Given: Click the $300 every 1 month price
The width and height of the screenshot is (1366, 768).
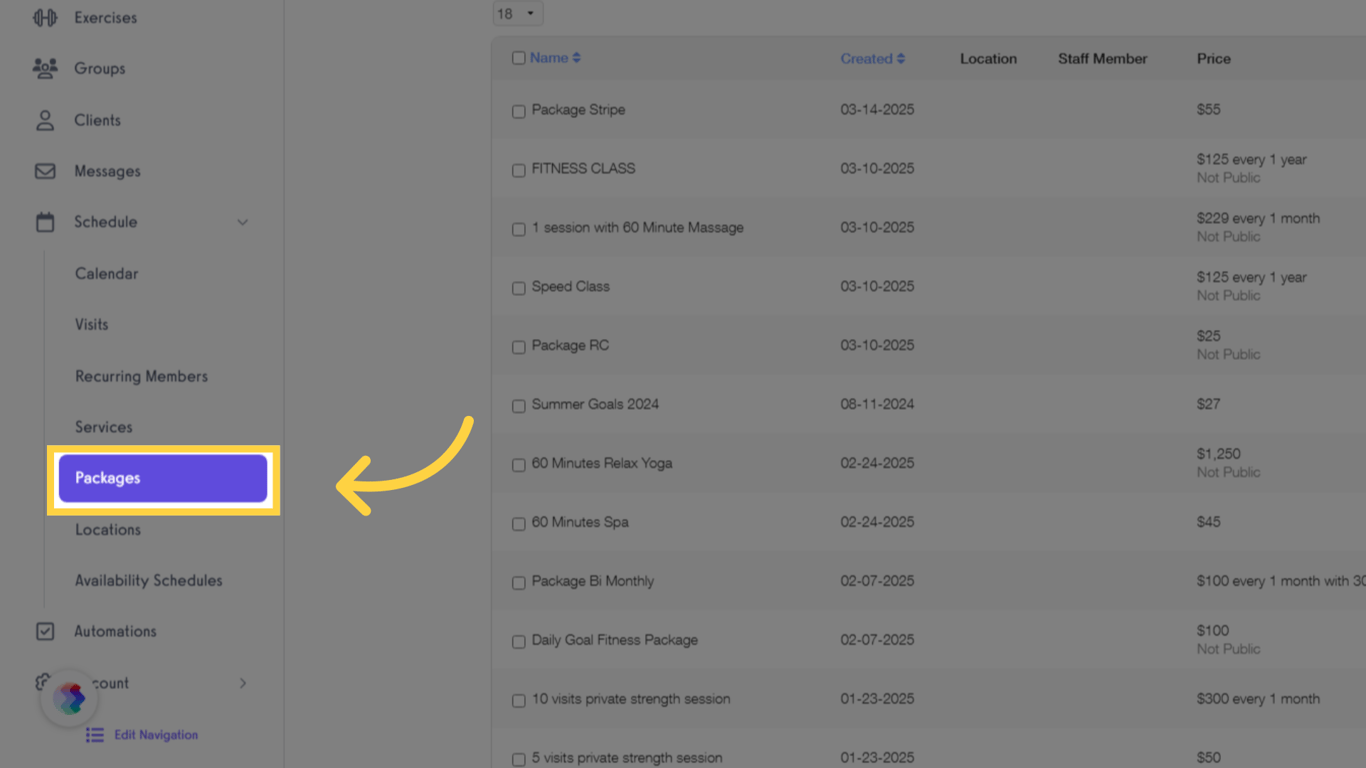Looking at the screenshot, I should point(1258,700).
